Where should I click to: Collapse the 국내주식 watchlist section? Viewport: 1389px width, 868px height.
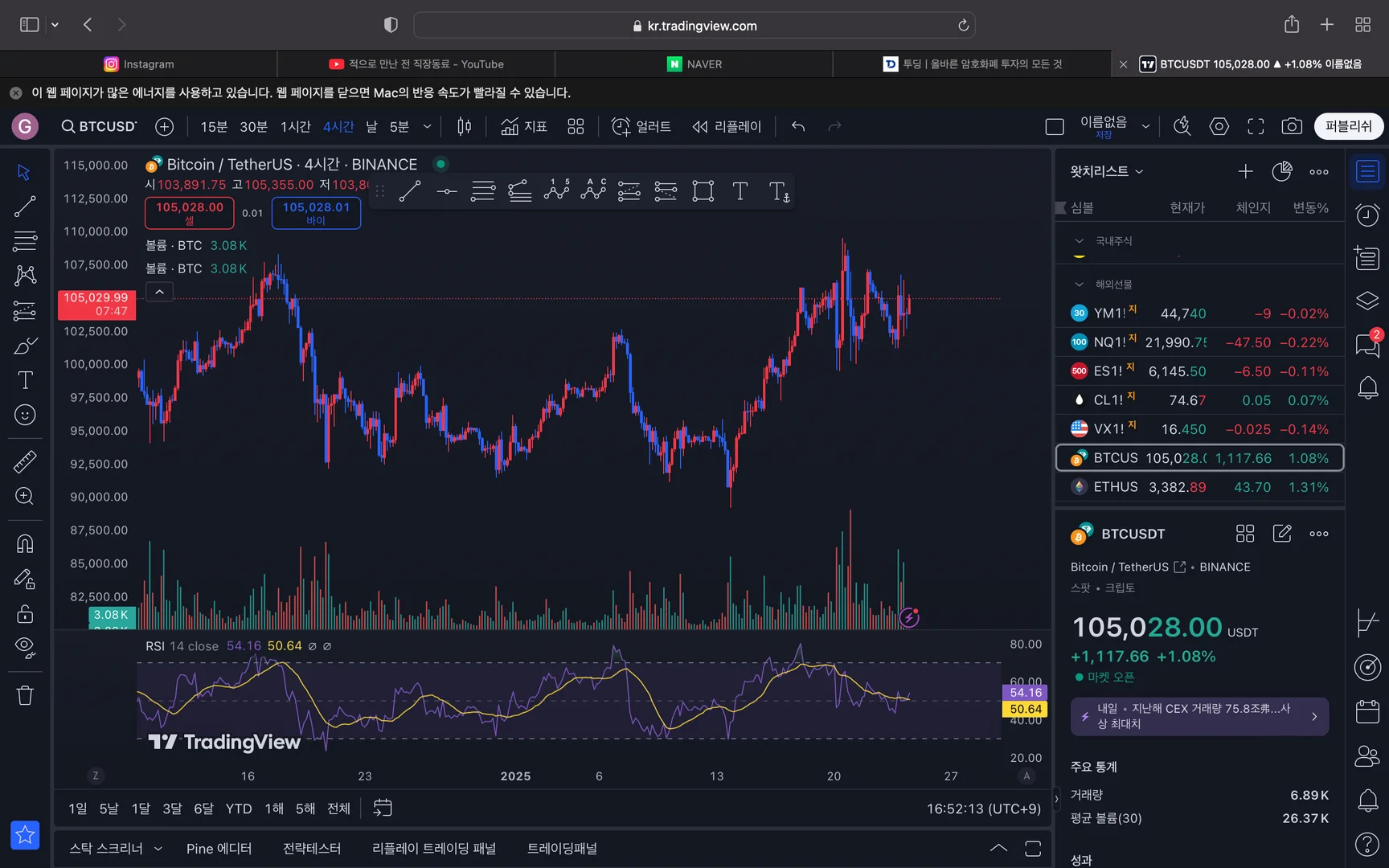click(x=1080, y=241)
